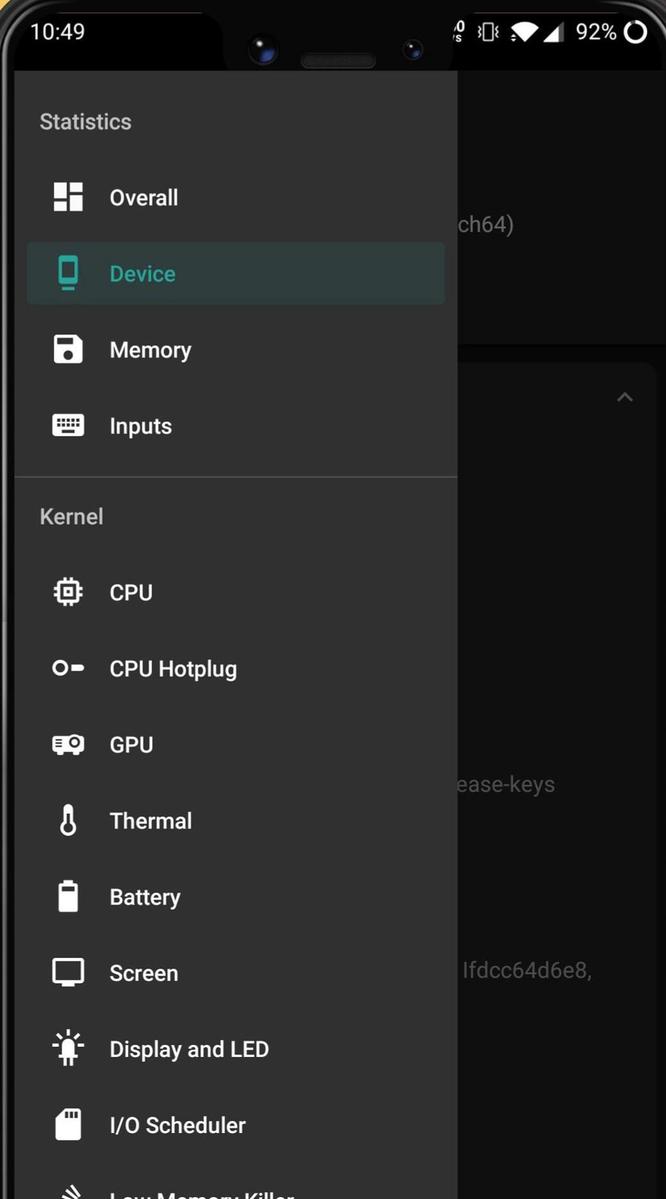Tap the Device phone icon in the drawer
The width and height of the screenshot is (666, 1199).
[x=67, y=272]
